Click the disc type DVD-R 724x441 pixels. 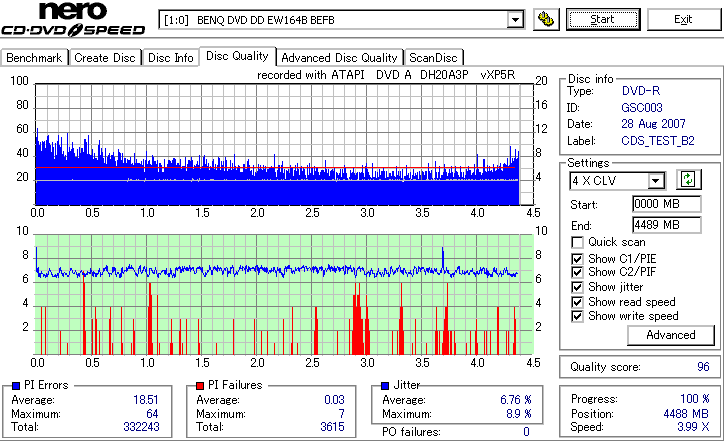pos(641,91)
